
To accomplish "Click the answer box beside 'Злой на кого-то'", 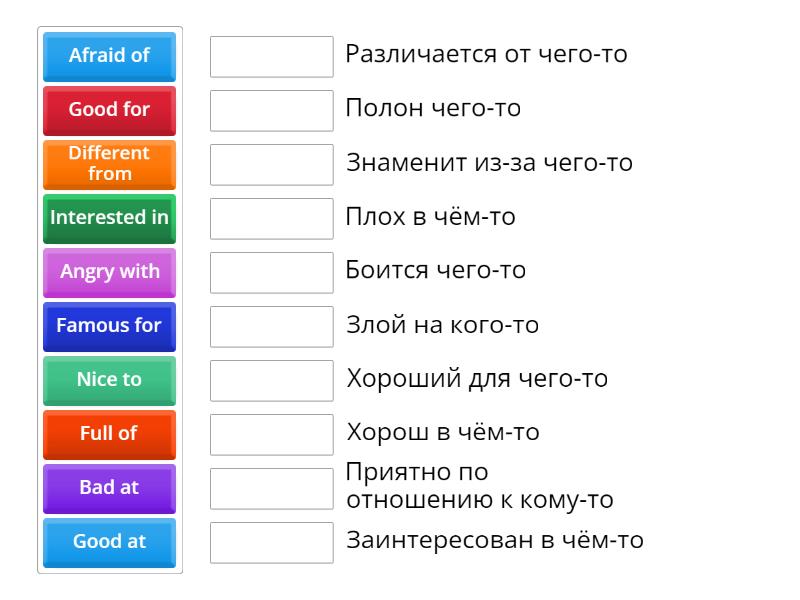I will (271, 325).
